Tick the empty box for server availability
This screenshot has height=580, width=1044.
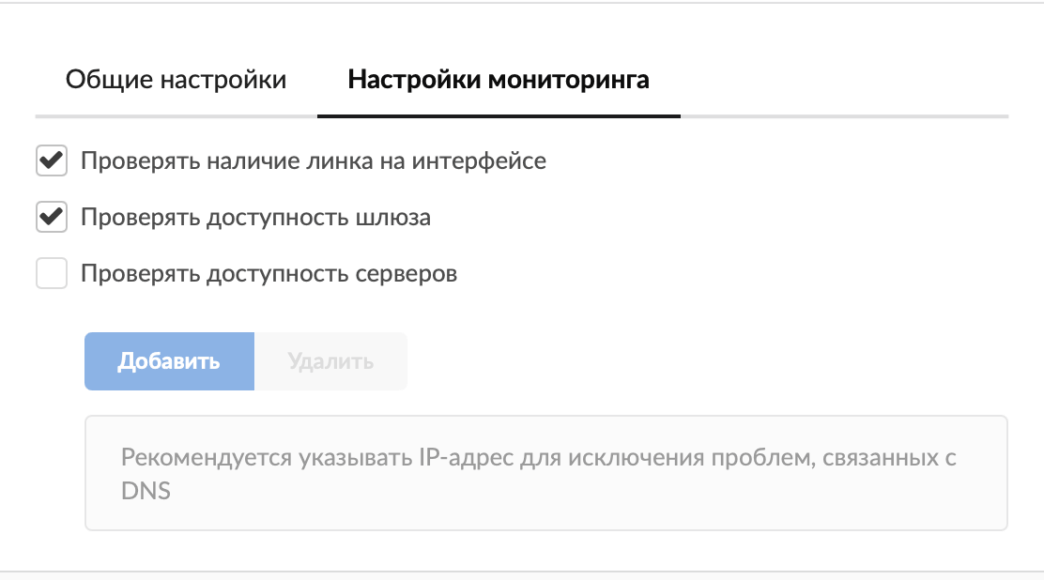[51, 273]
